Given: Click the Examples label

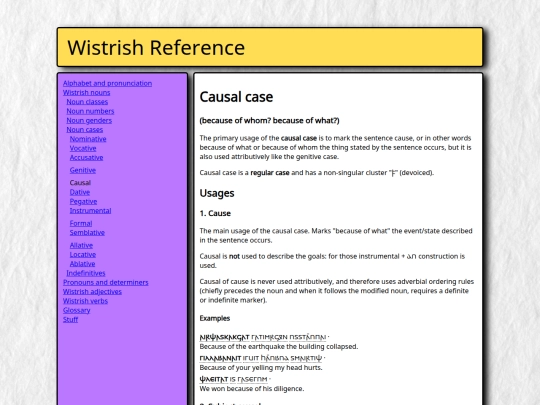Looking at the screenshot, I should click(x=215, y=319).
